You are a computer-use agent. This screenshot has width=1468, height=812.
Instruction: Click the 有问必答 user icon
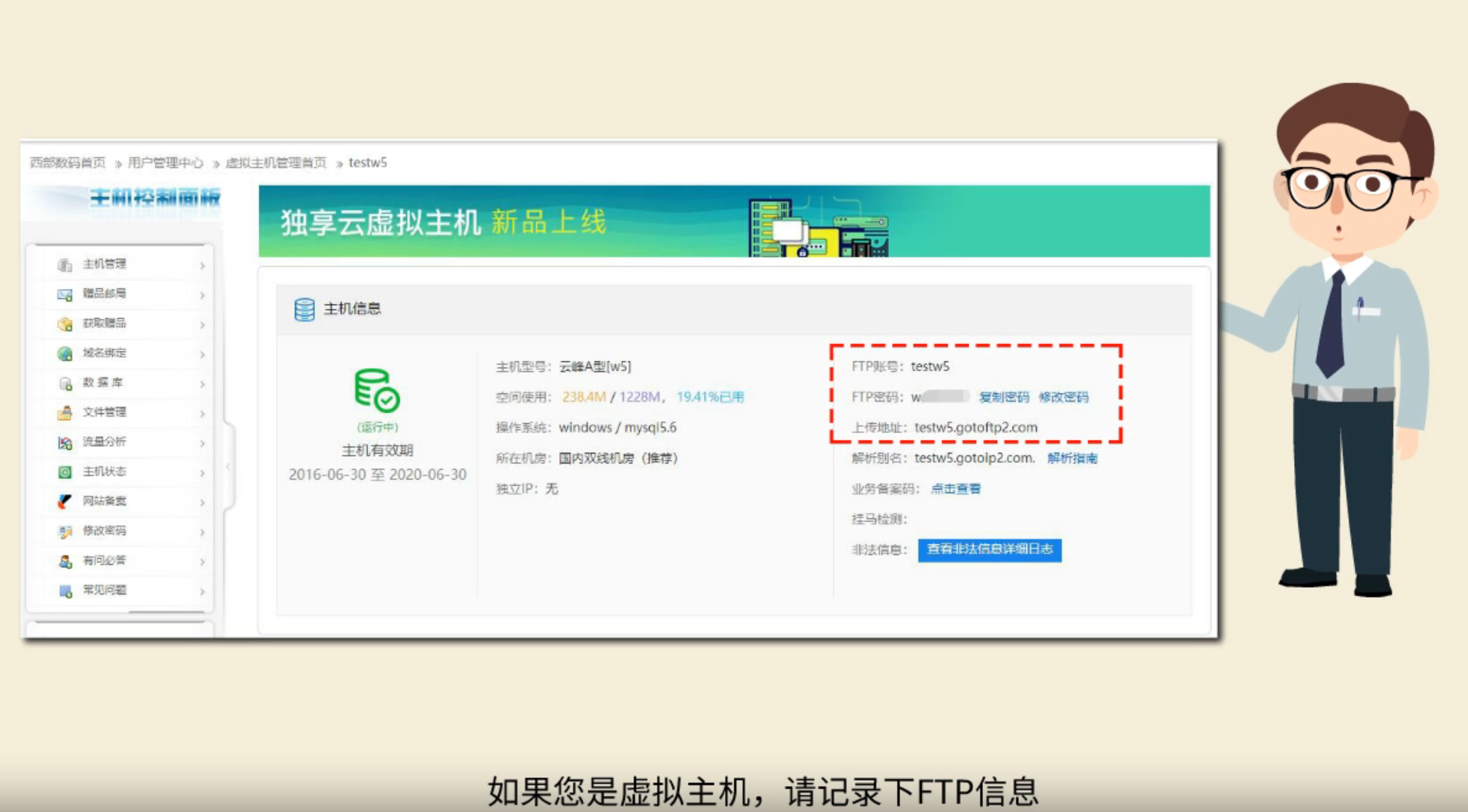[x=64, y=561]
